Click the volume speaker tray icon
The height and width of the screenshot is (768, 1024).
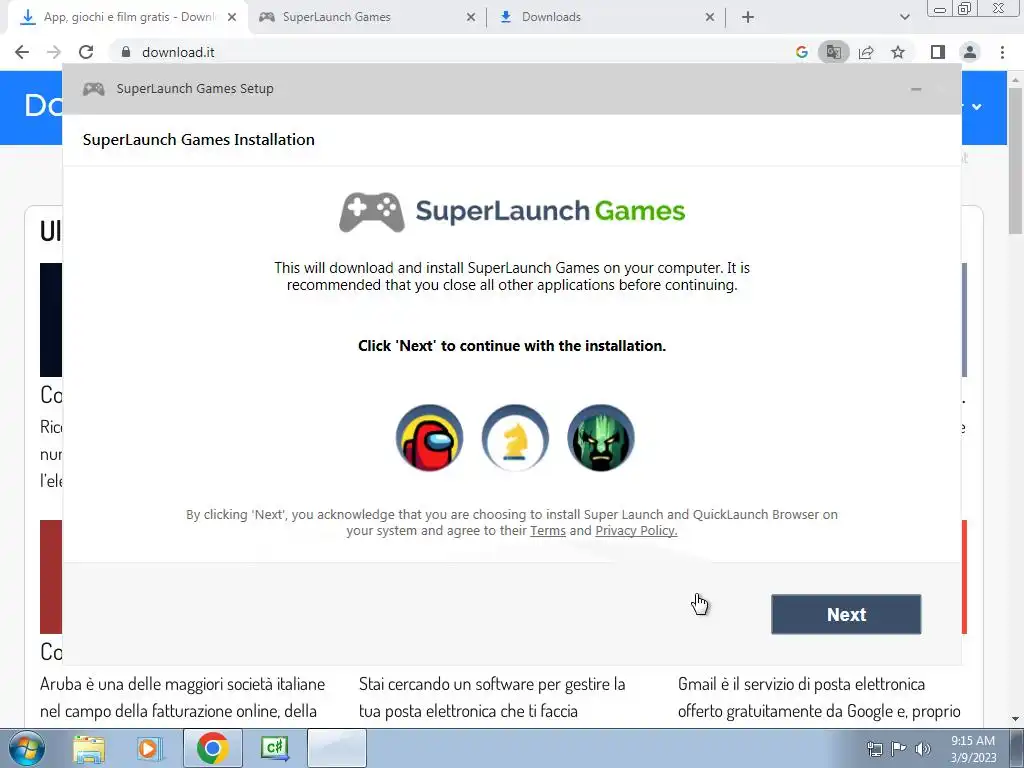923,749
